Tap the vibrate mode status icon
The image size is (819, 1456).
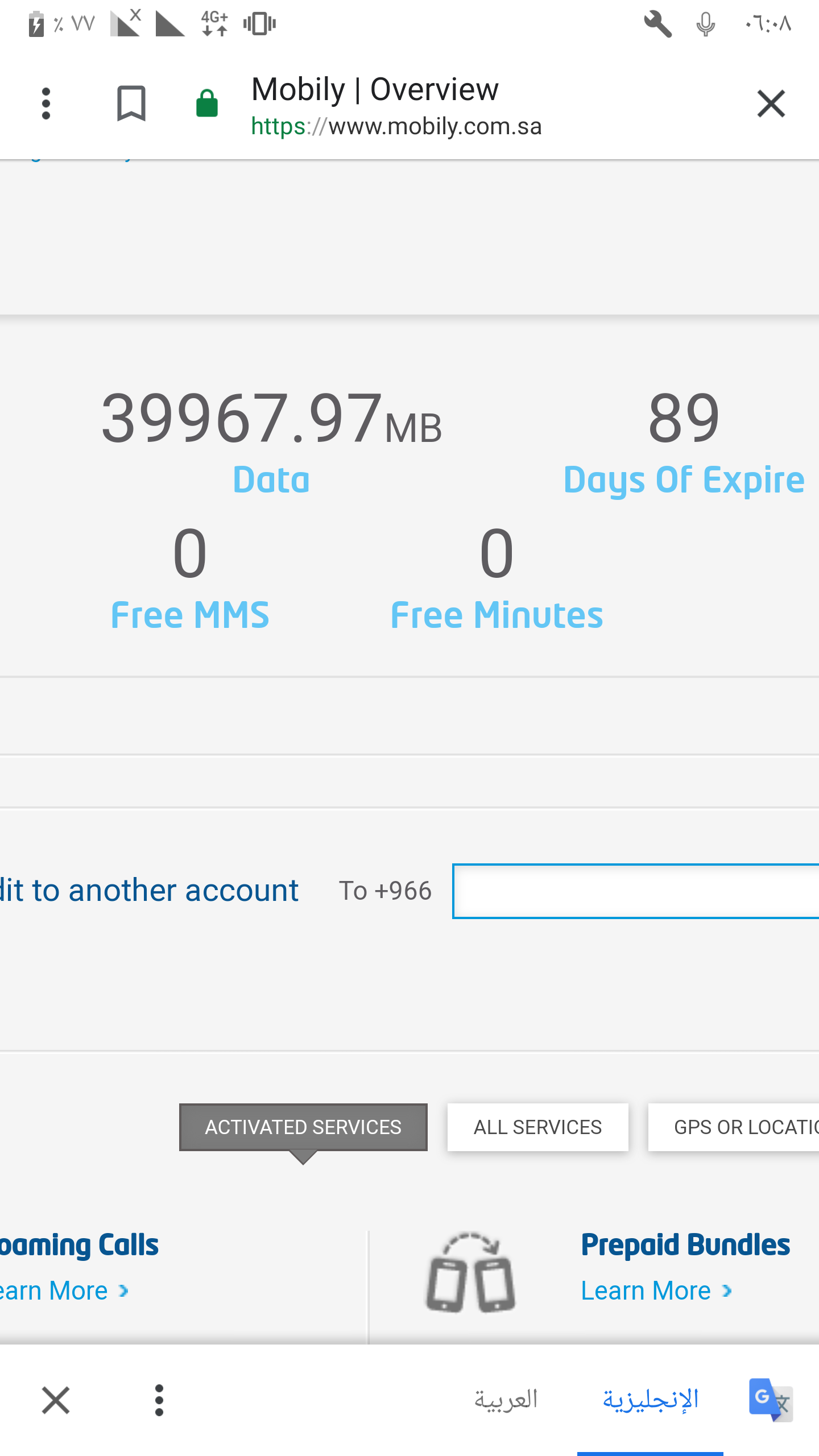(259, 24)
